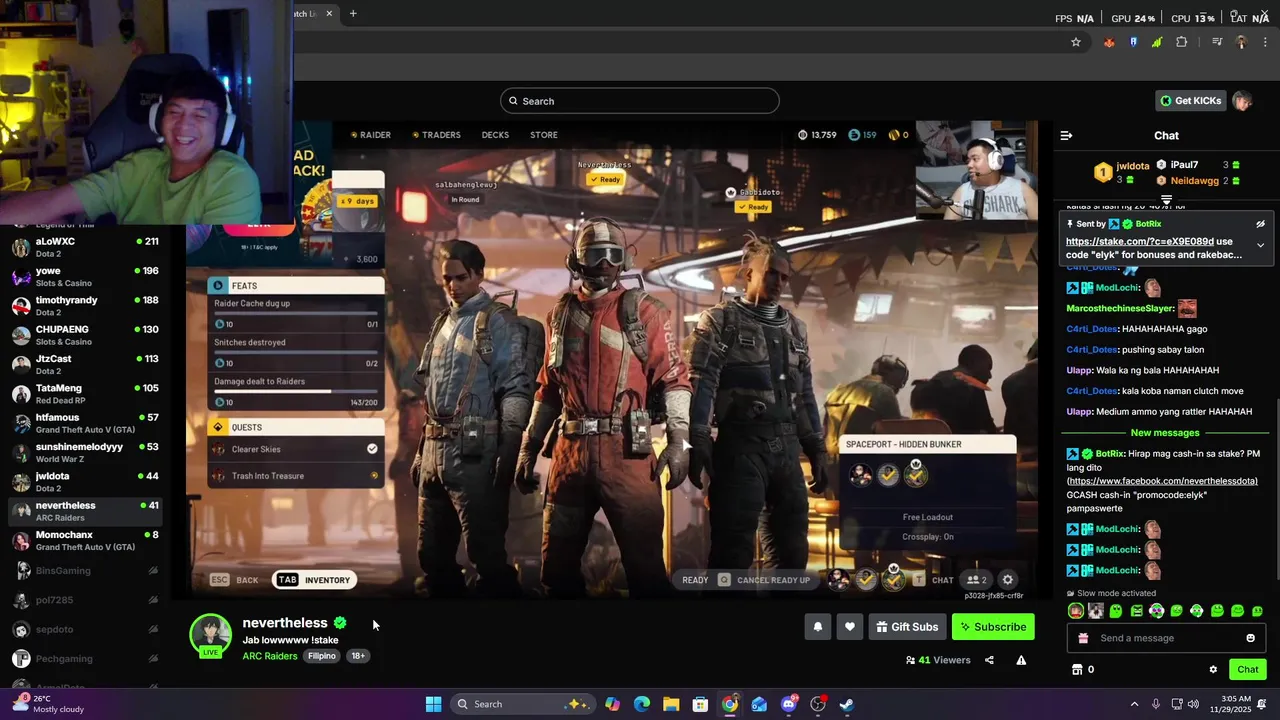Expand the pinned message chevron
Viewport: 1280px width, 720px height.
(x=1260, y=245)
